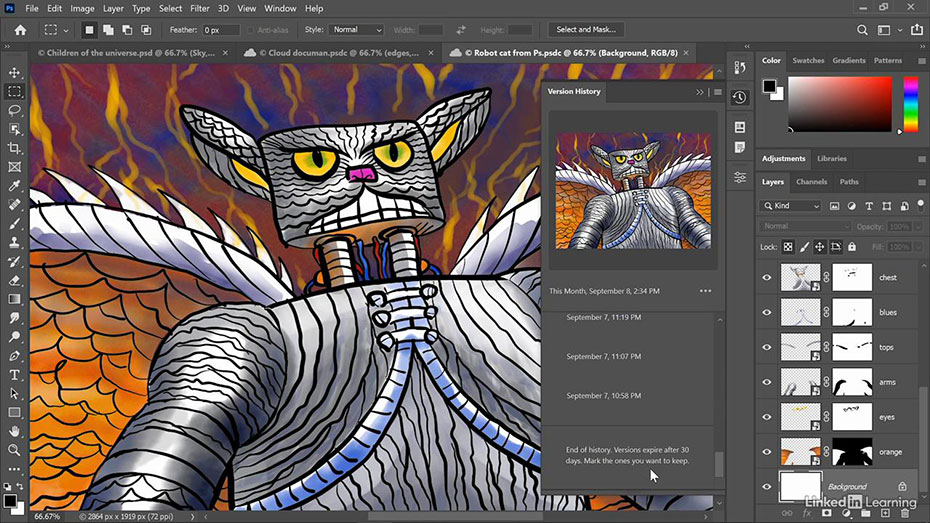930x523 pixels.
Task: Select the Hand tool
Action: [x=14, y=431]
